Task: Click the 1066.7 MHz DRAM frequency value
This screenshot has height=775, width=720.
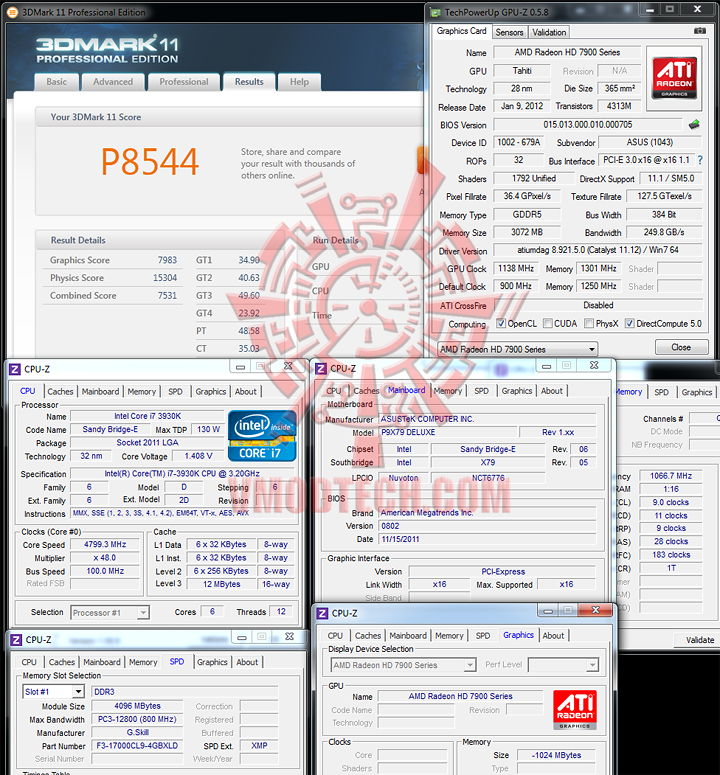Action: pyautogui.click(x=671, y=475)
